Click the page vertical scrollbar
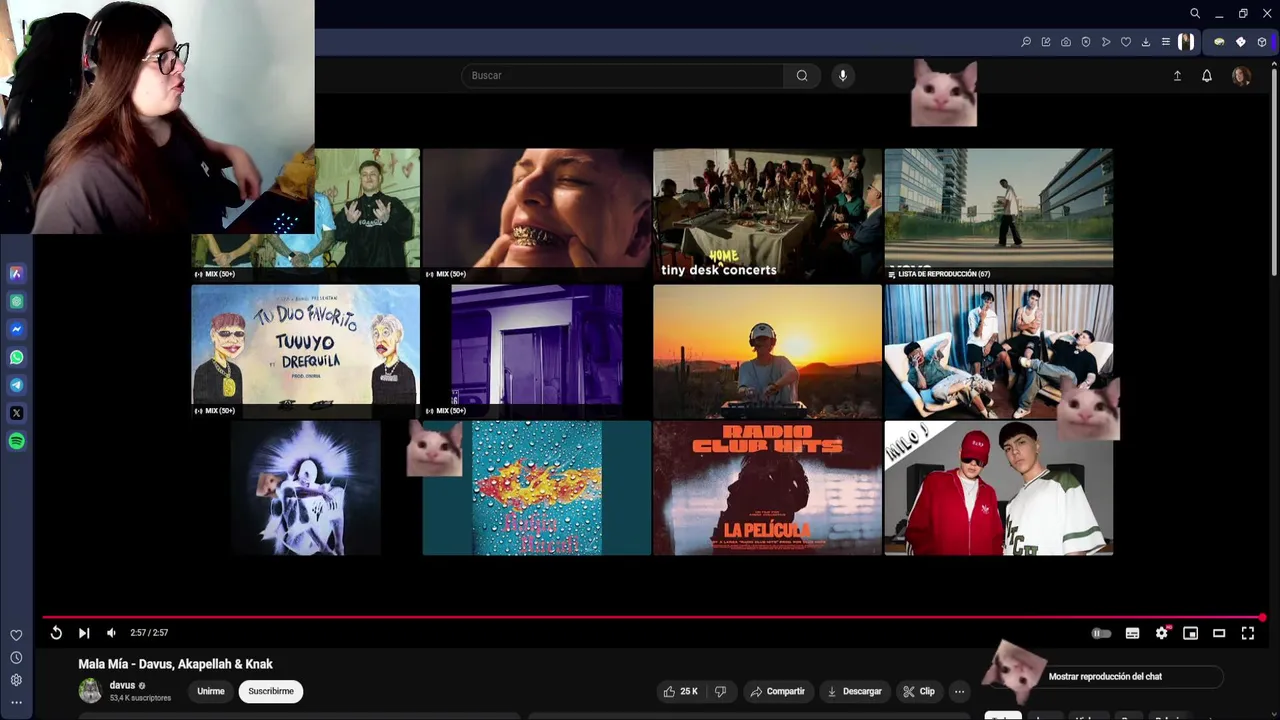The height and width of the screenshot is (720, 1280). point(1274,170)
